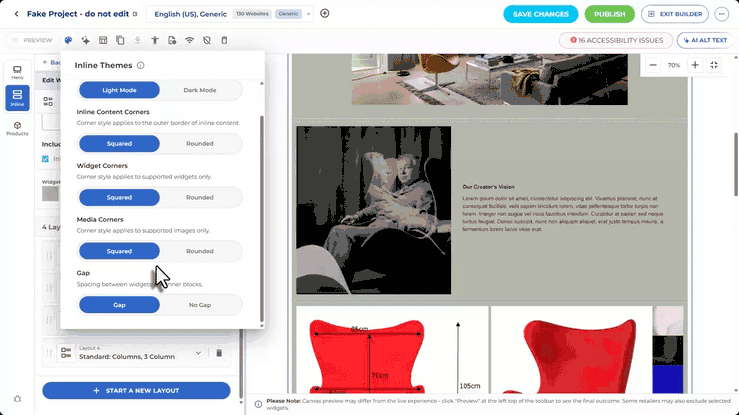The image size is (739, 415).
Task: Fit canvas with the collapse icon
Action: pyautogui.click(x=714, y=65)
